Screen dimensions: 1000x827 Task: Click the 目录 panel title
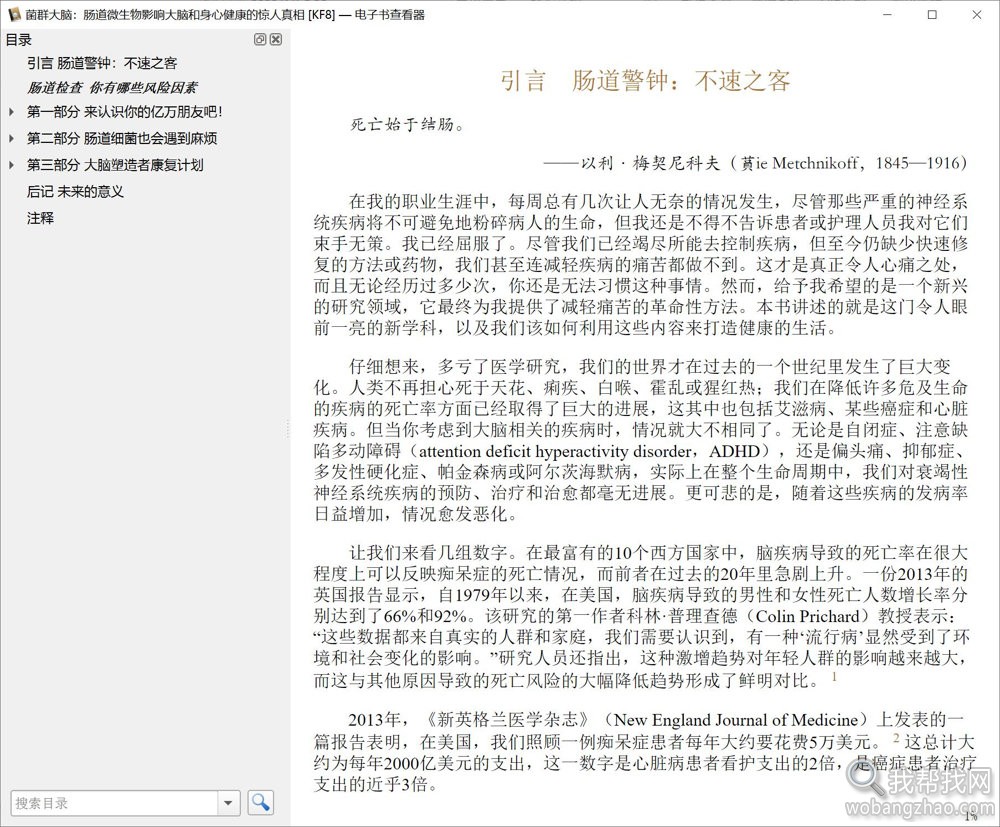(18, 40)
